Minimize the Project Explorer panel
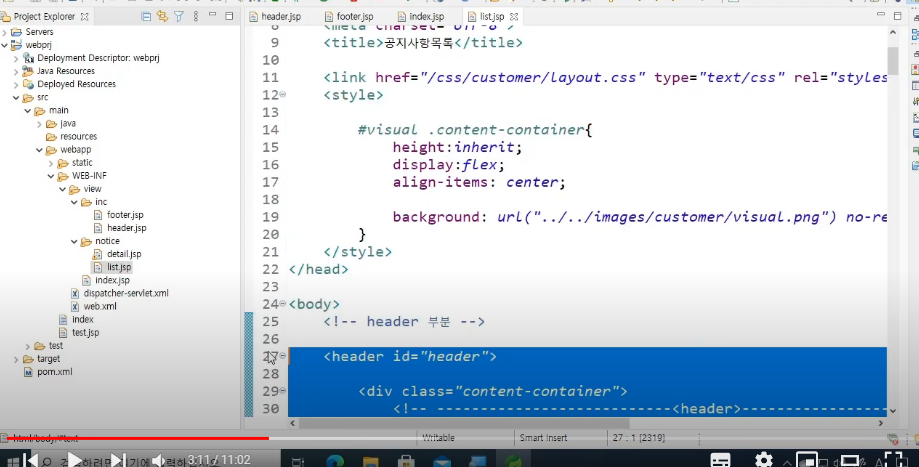 pos(212,15)
